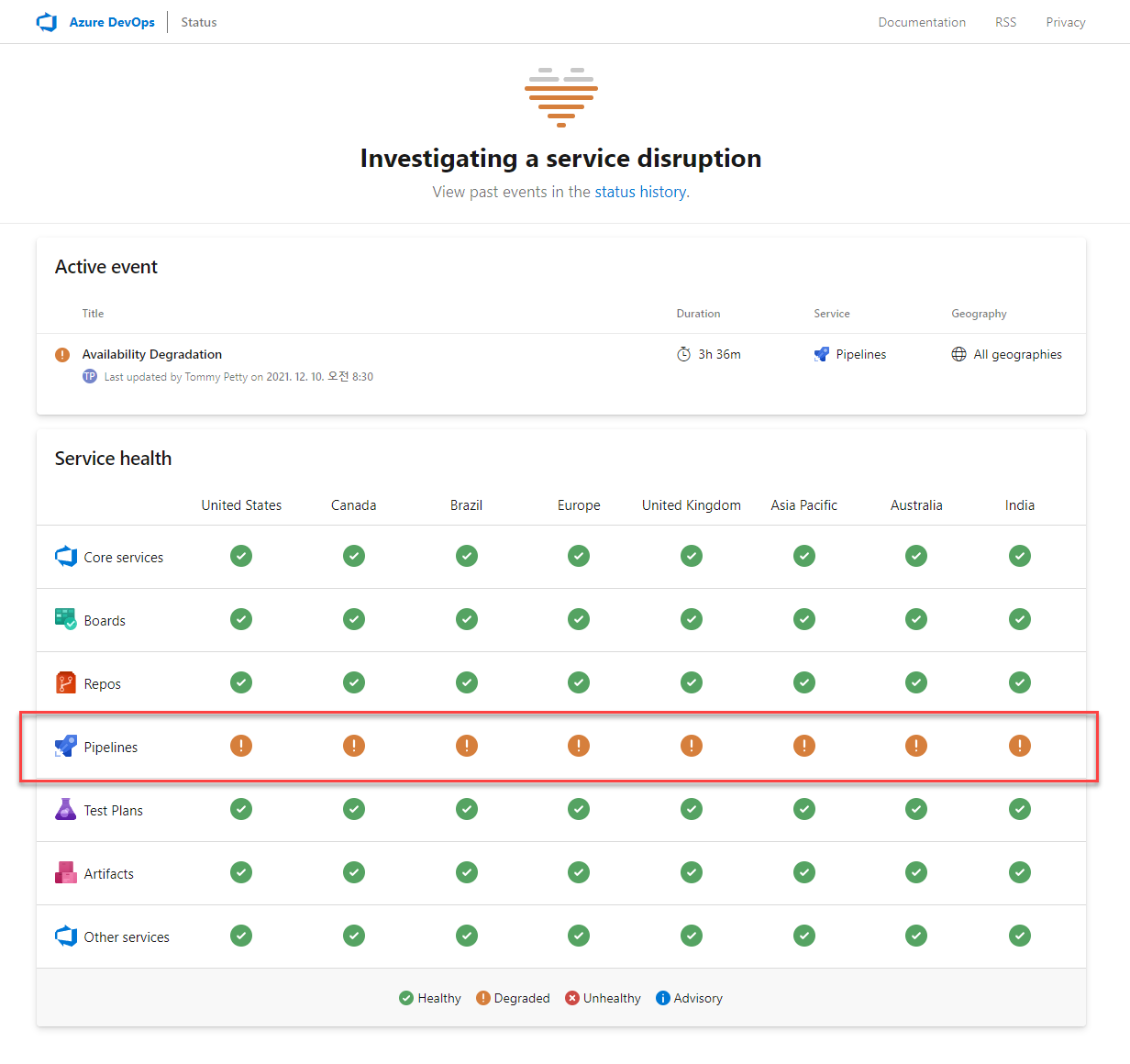The width and height of the screenshot is (1130, 1064).
Task: Click the Pipelines degraded status for India
Action: (1019, 746)
